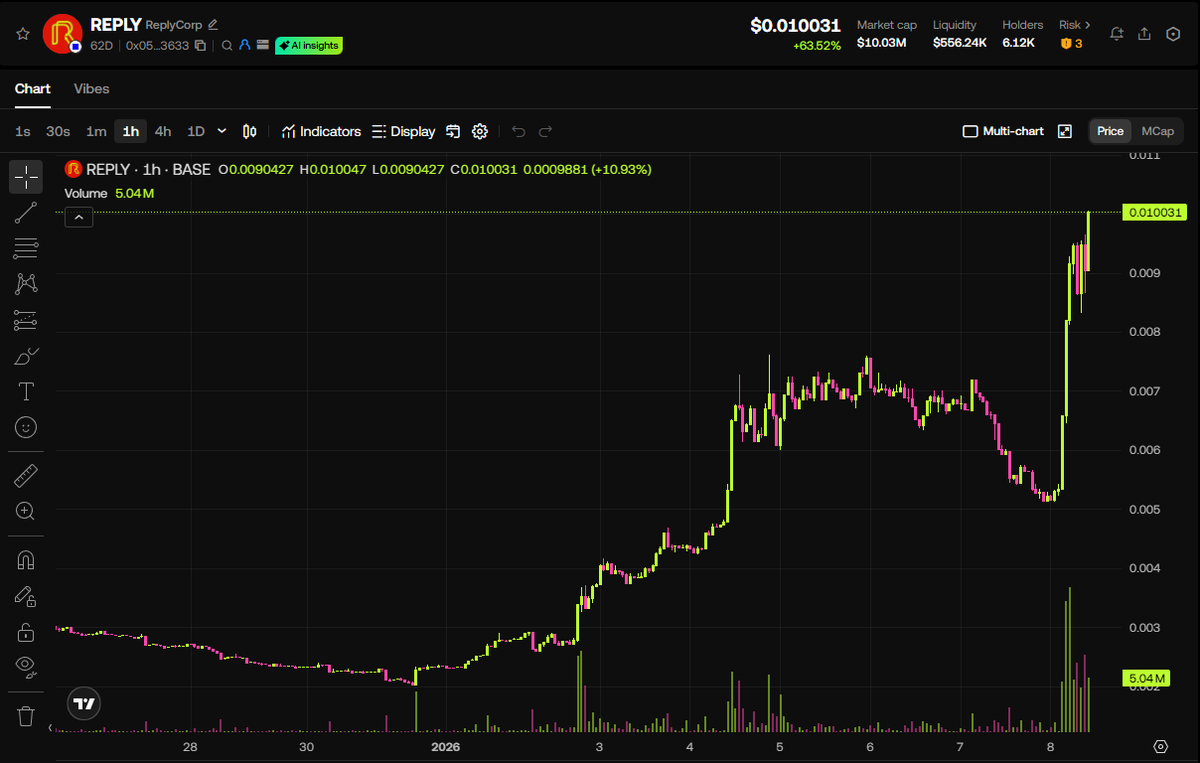Share this token page
Screen dimensions: 1200x763
click(1145, 34)
